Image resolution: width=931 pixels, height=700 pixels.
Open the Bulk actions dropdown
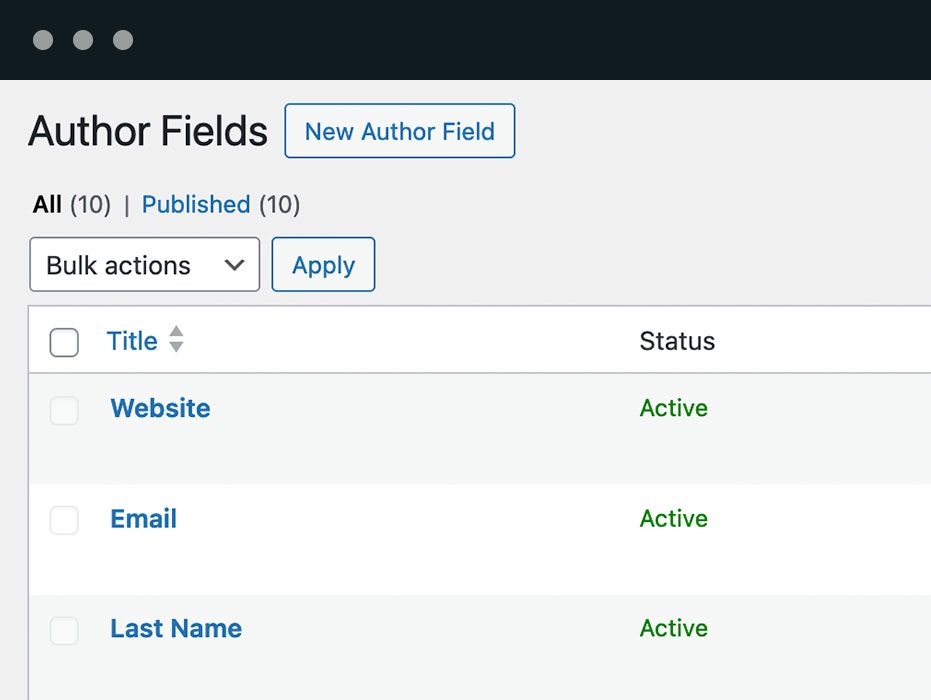[x=144, y=264]
